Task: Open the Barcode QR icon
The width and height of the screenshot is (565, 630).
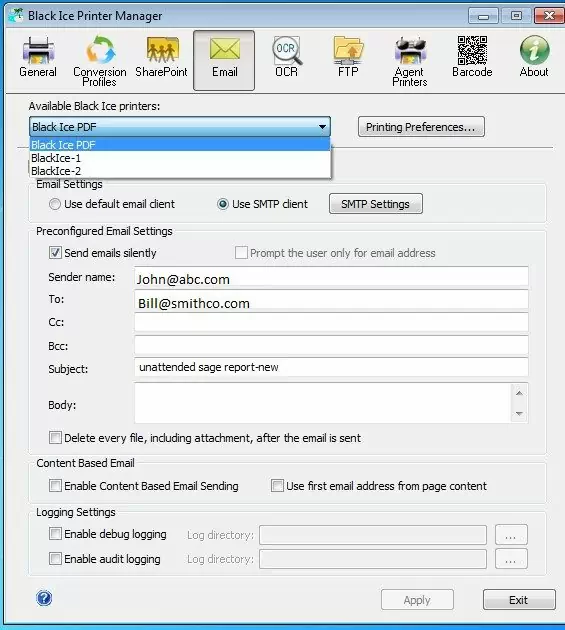Action: (x=472, y=50)
